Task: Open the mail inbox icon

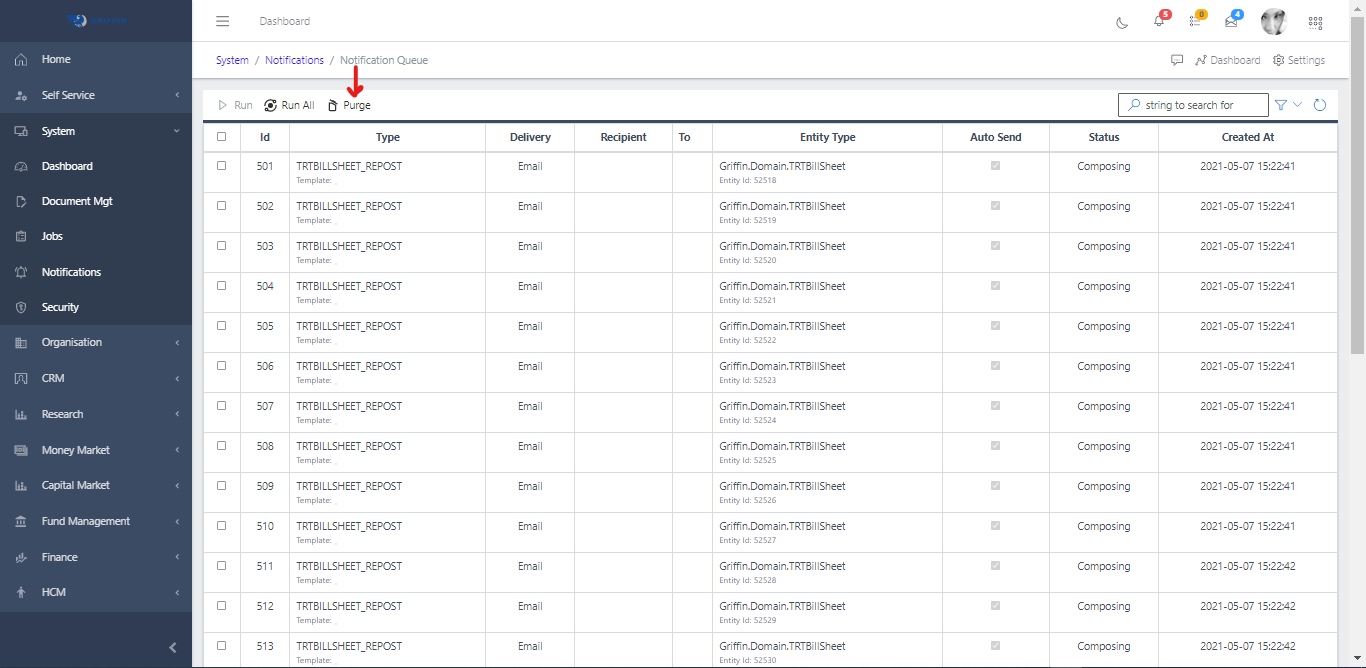Action: tap(1231, 22)
